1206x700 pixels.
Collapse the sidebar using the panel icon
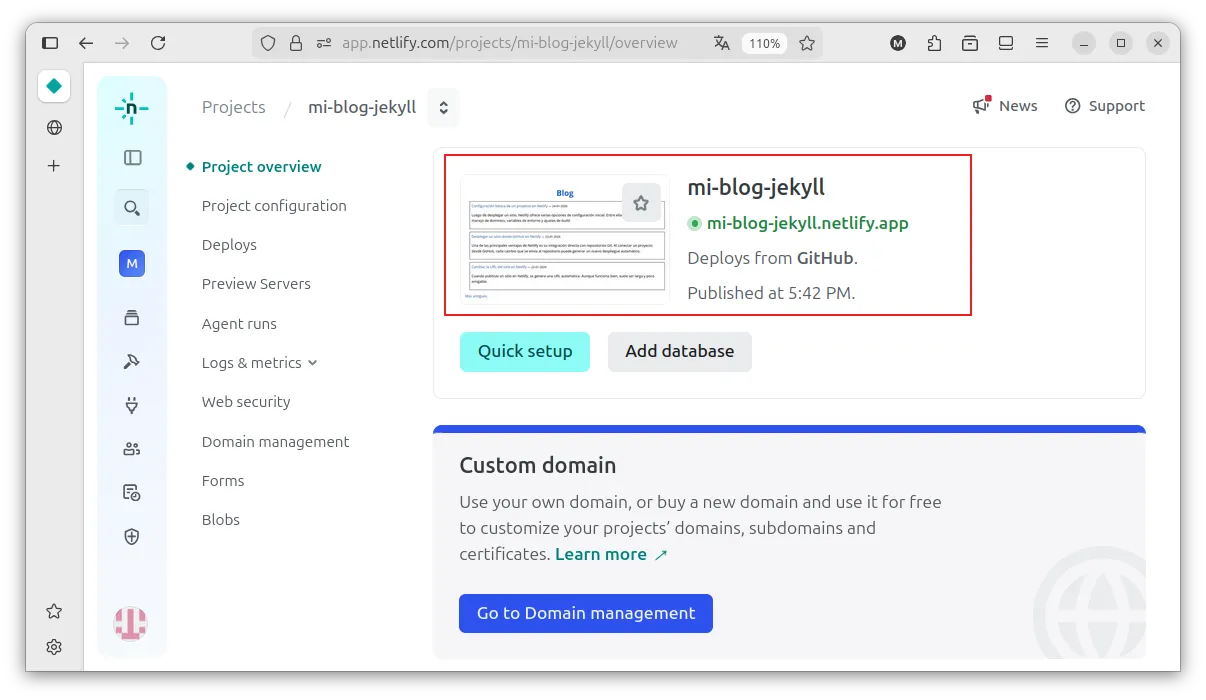[132, 158]
